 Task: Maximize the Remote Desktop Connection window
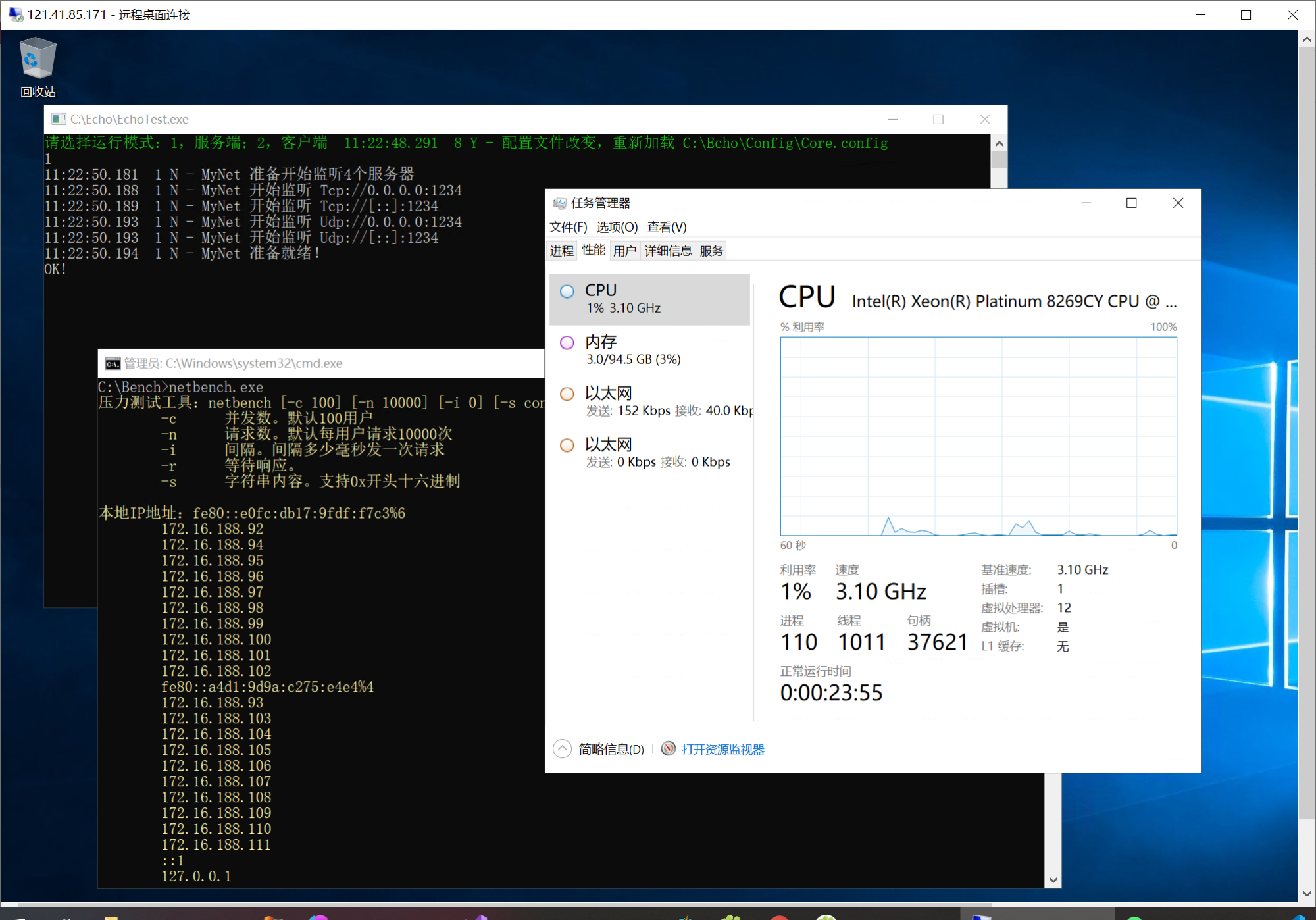pos(1246,14)
